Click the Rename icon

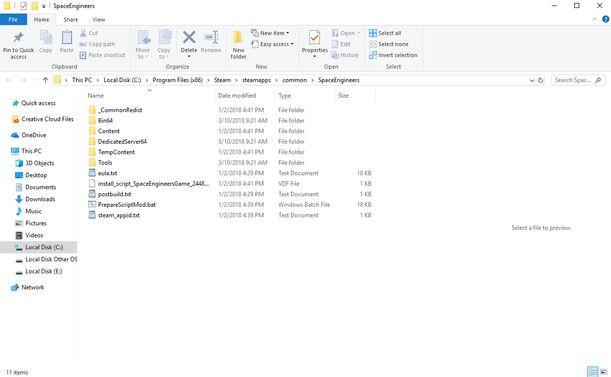click(x=211, y=37)
